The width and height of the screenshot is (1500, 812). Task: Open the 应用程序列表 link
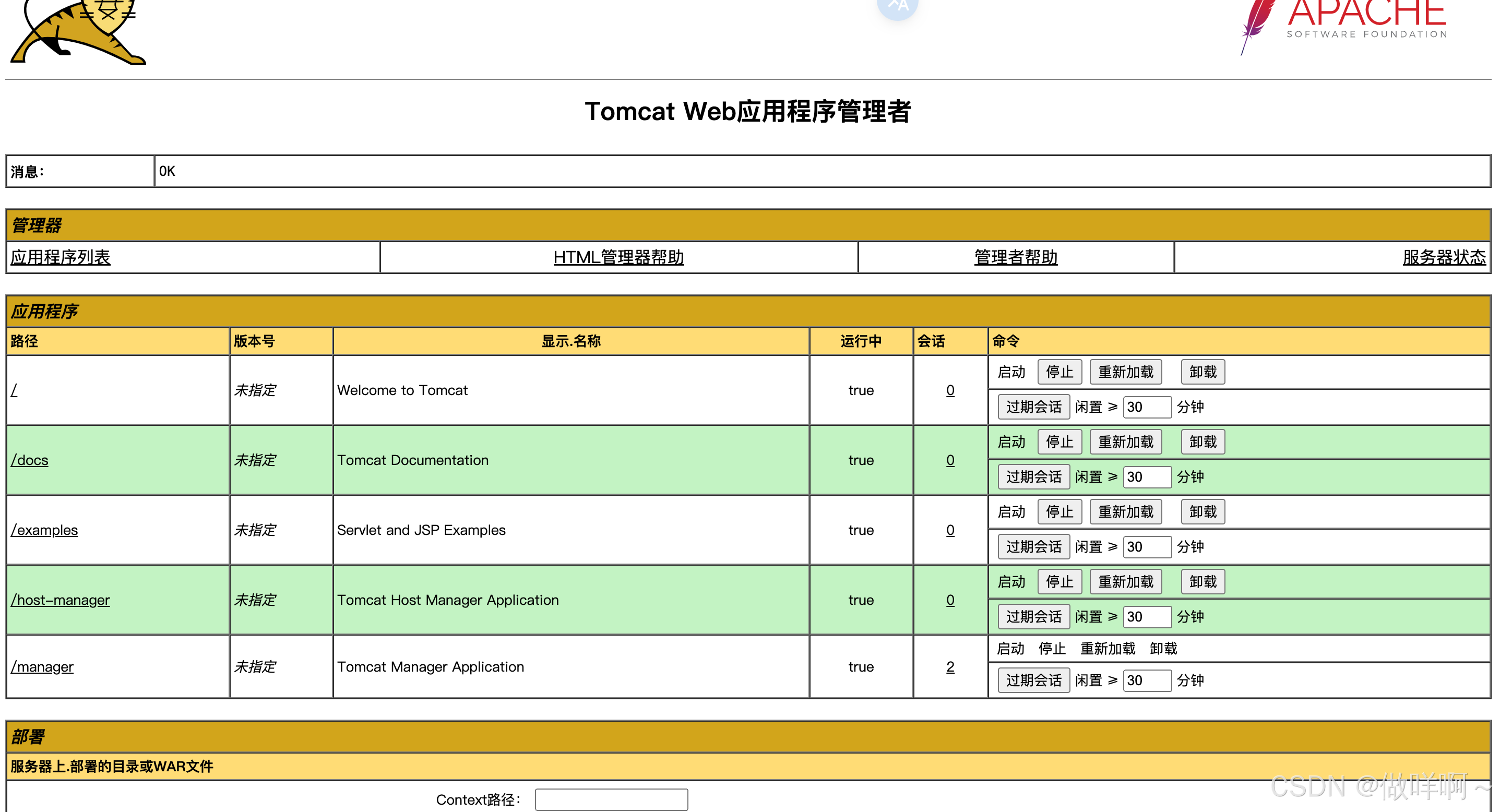[61, 257]
